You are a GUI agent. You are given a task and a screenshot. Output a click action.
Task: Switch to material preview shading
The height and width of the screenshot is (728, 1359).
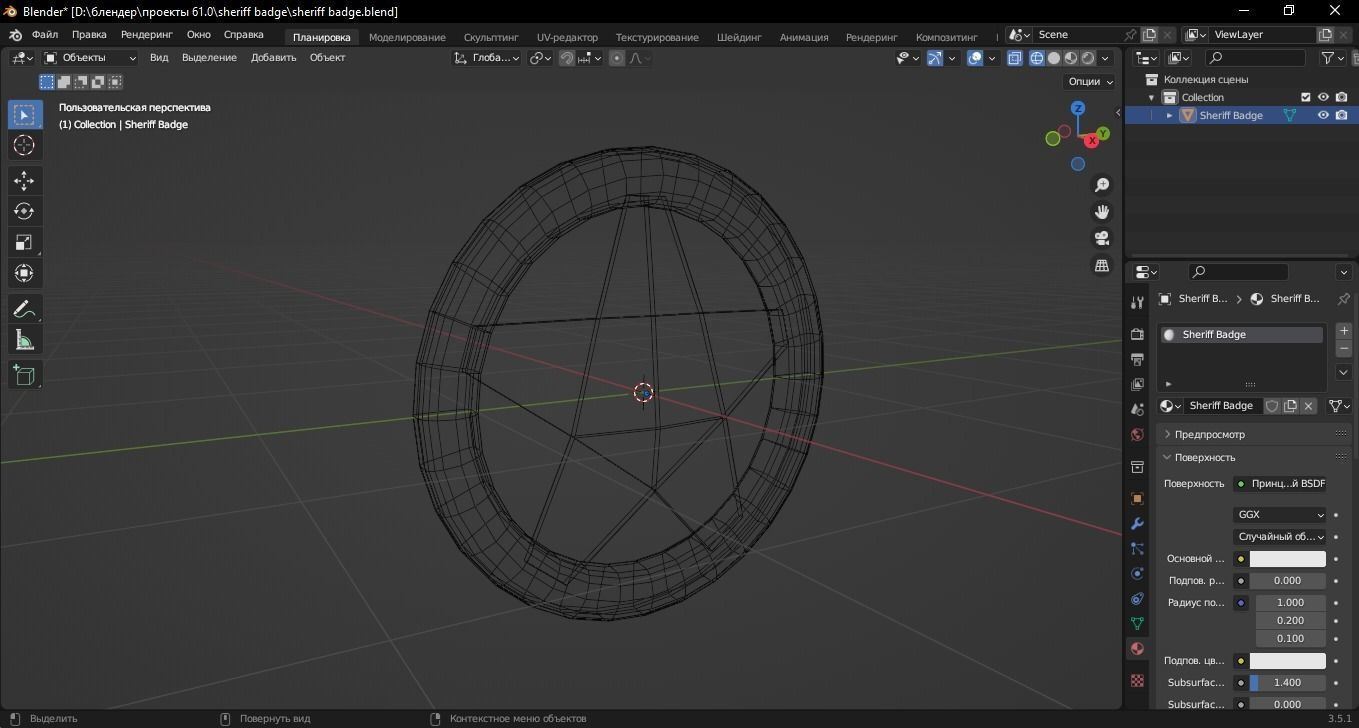click(1071, 58)
